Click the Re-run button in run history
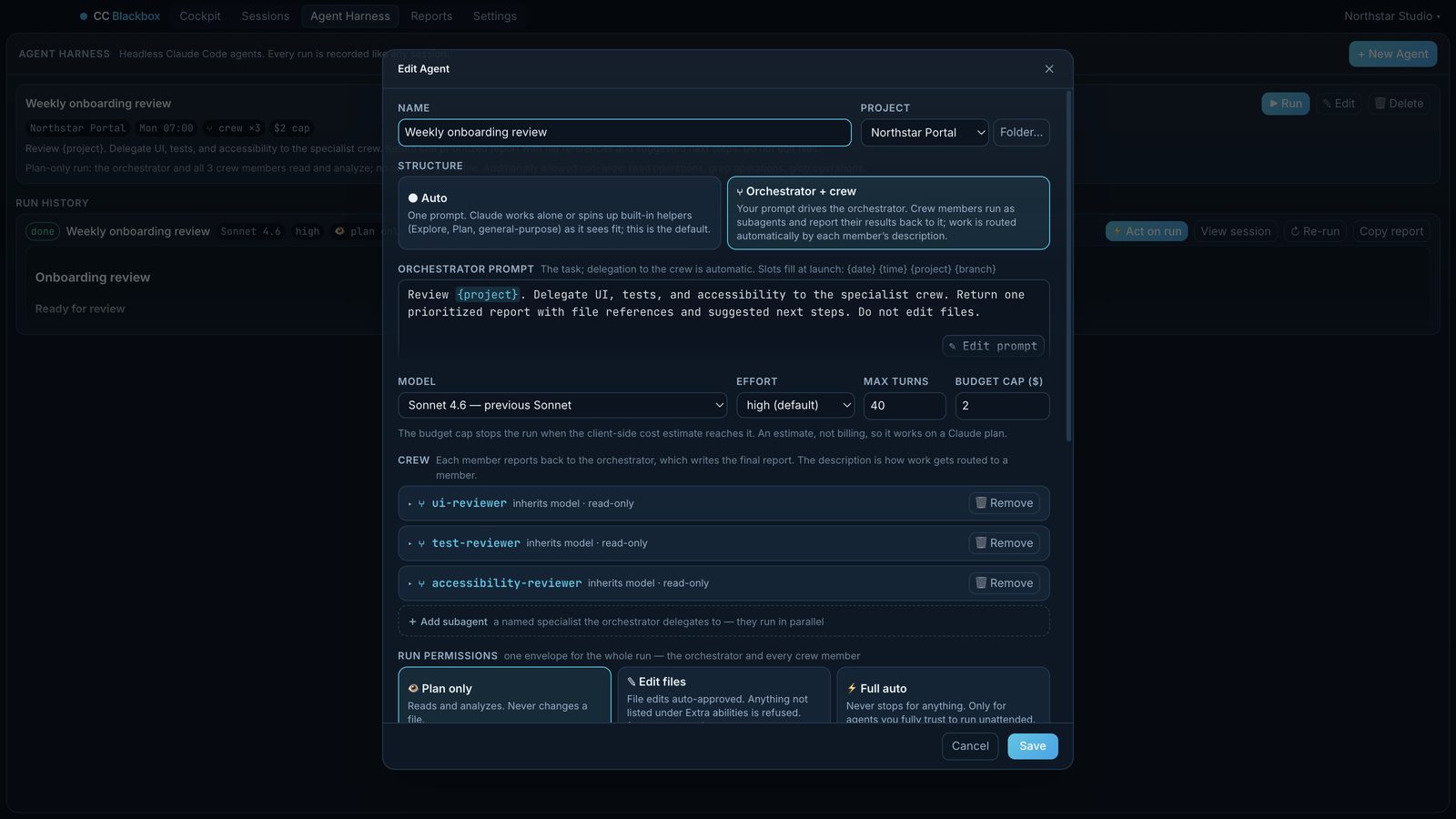The image size is (1456, 819). tap(1315, 231)
